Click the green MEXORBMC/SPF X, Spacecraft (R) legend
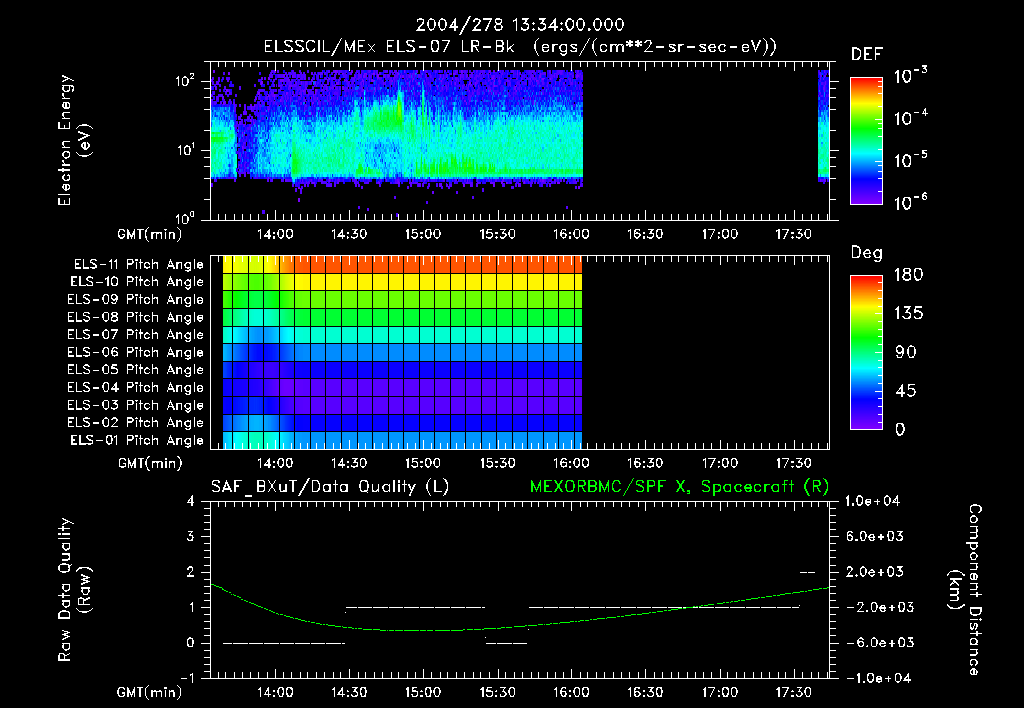The image size is (1024, 708). pos(679,487)
